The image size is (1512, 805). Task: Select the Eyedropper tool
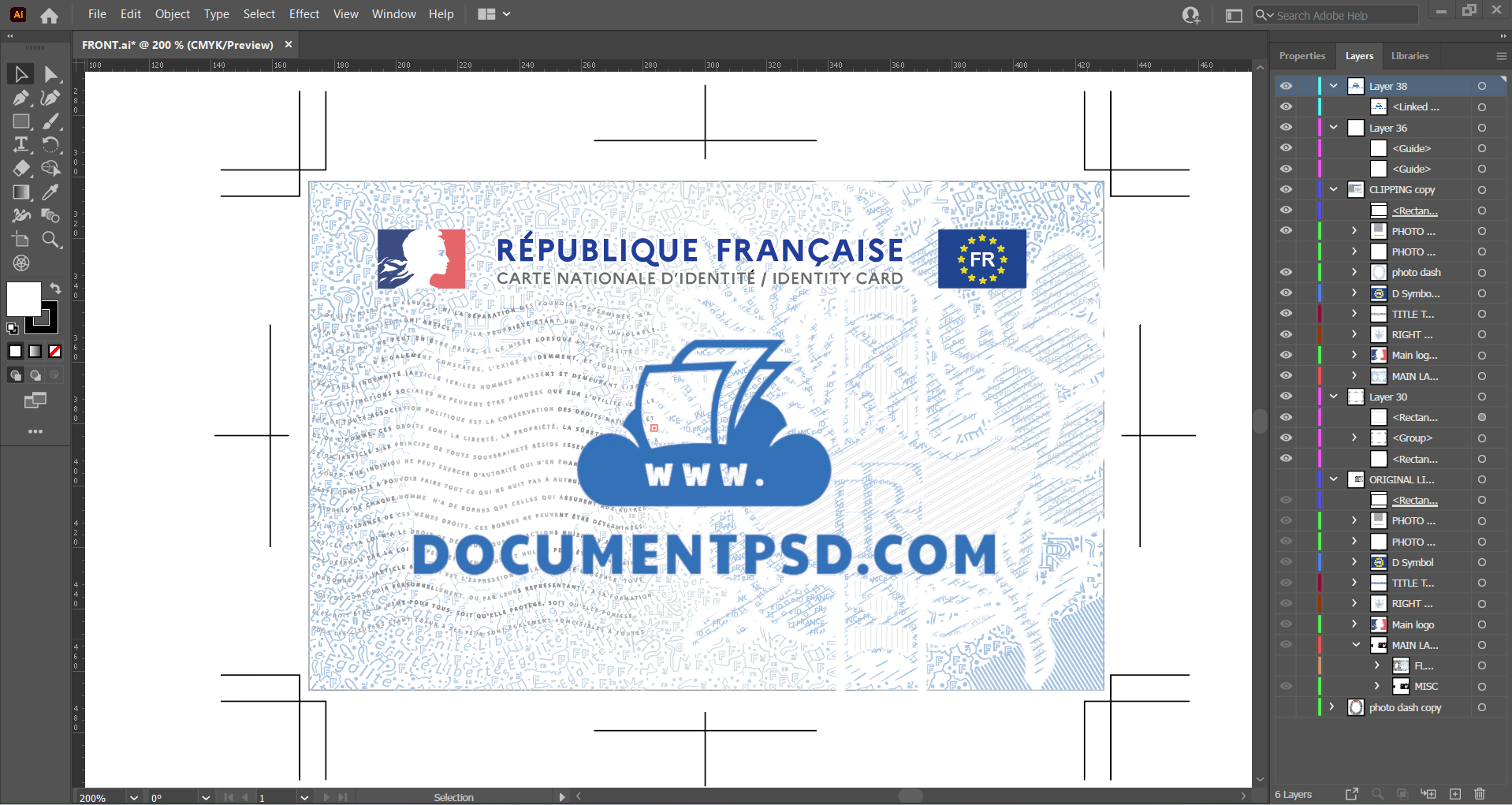pos(51,192)
